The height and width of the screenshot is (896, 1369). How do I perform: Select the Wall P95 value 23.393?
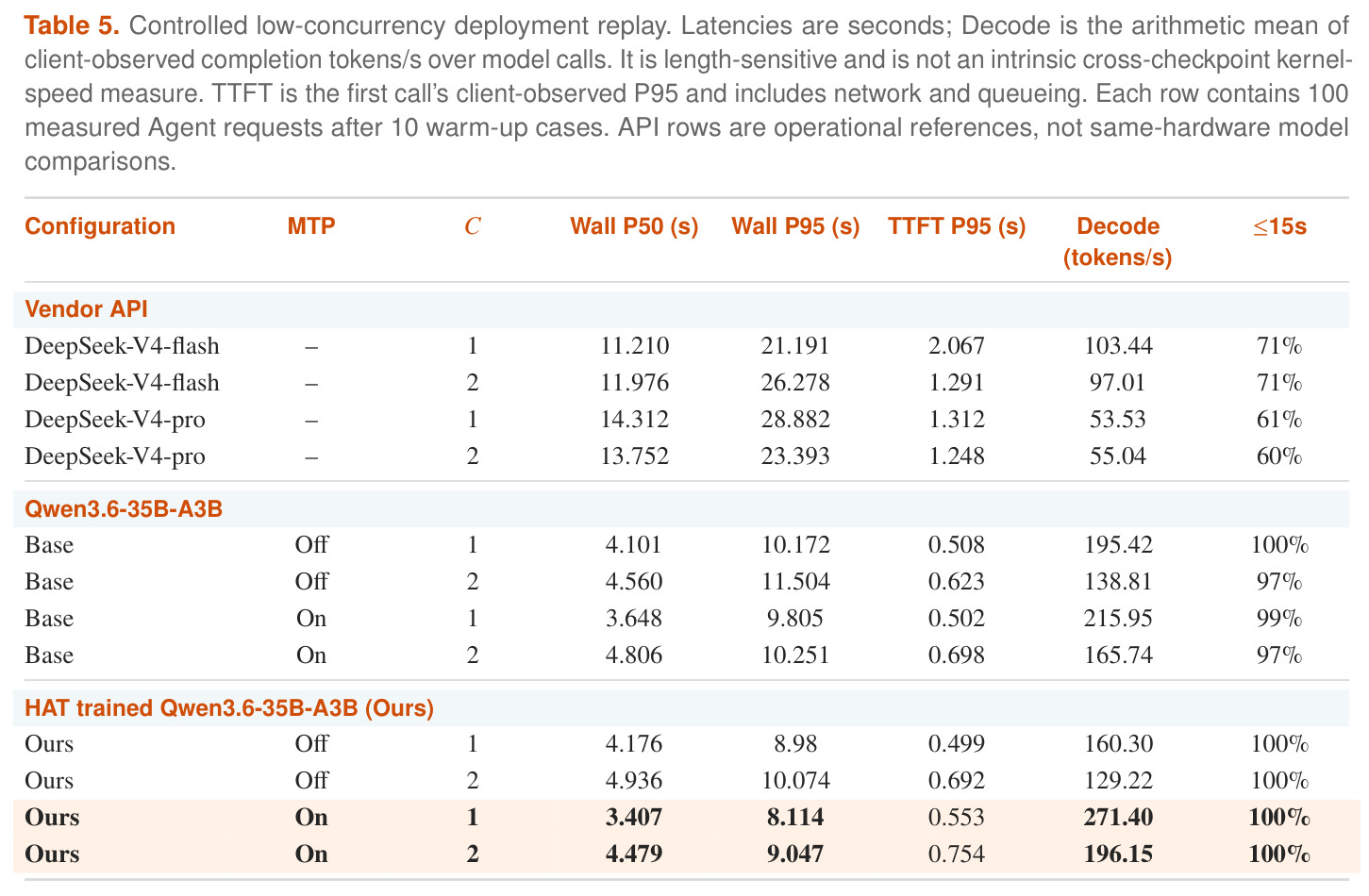click(x=795, y=456)
